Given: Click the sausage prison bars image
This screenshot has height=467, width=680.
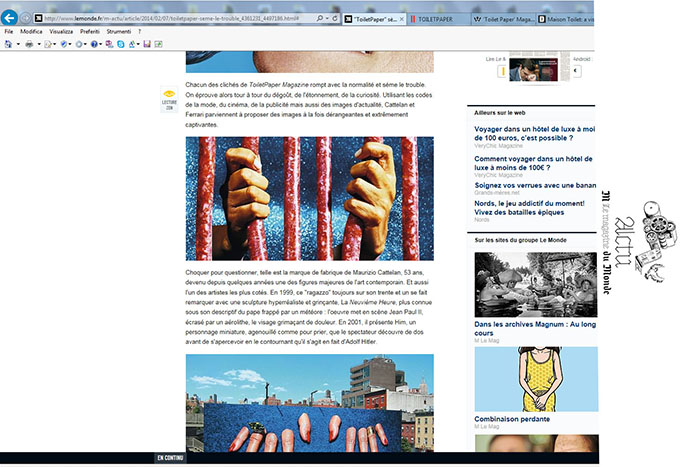Looking at the screenshot, I should [x=310, y=199].
